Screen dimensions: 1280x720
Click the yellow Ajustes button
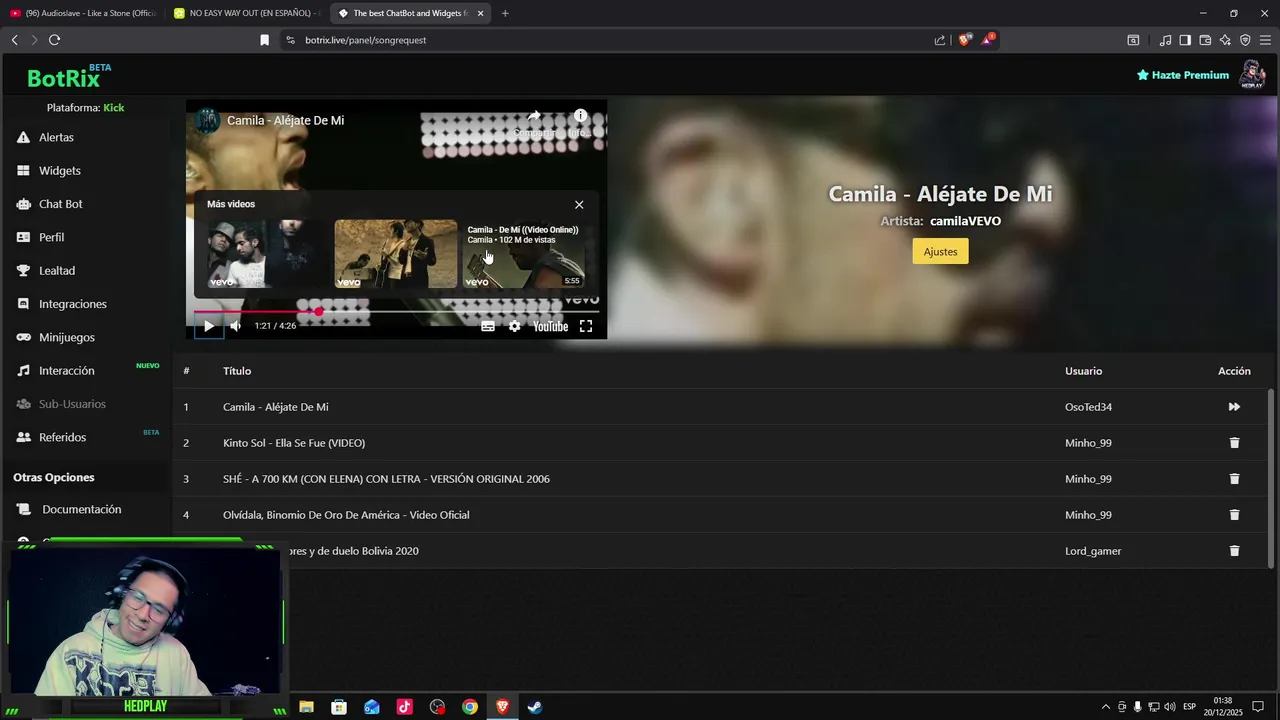(940, 251)
